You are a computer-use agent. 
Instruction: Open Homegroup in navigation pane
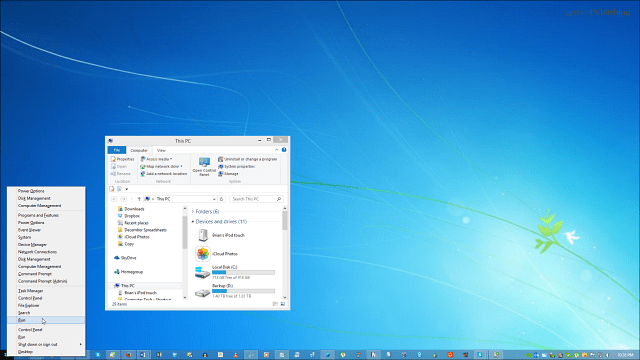point(128,272)
